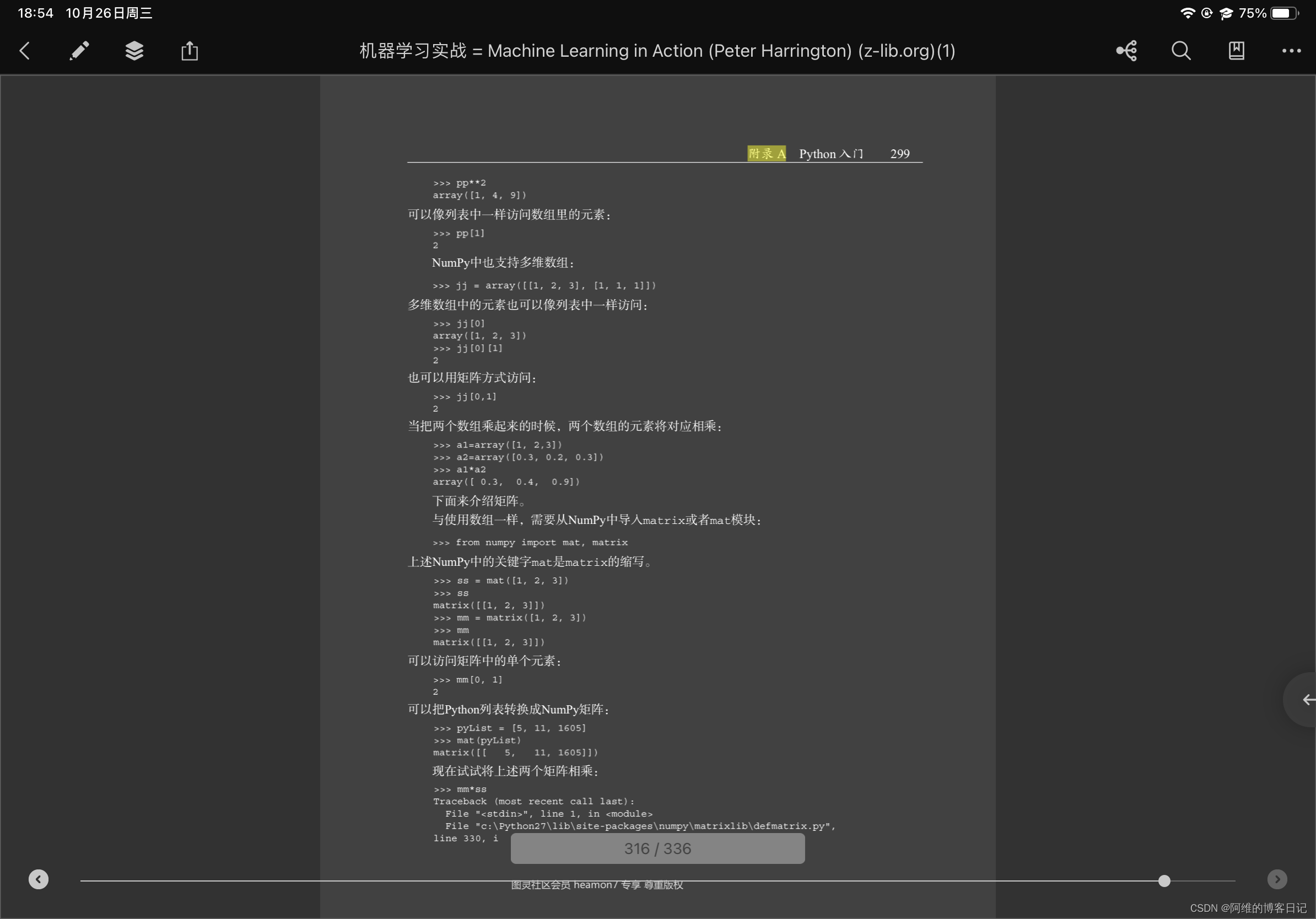The width and height of the screenshot is (1316, 919).
Task: Open the mind map branch icon
Action: 1126,51
